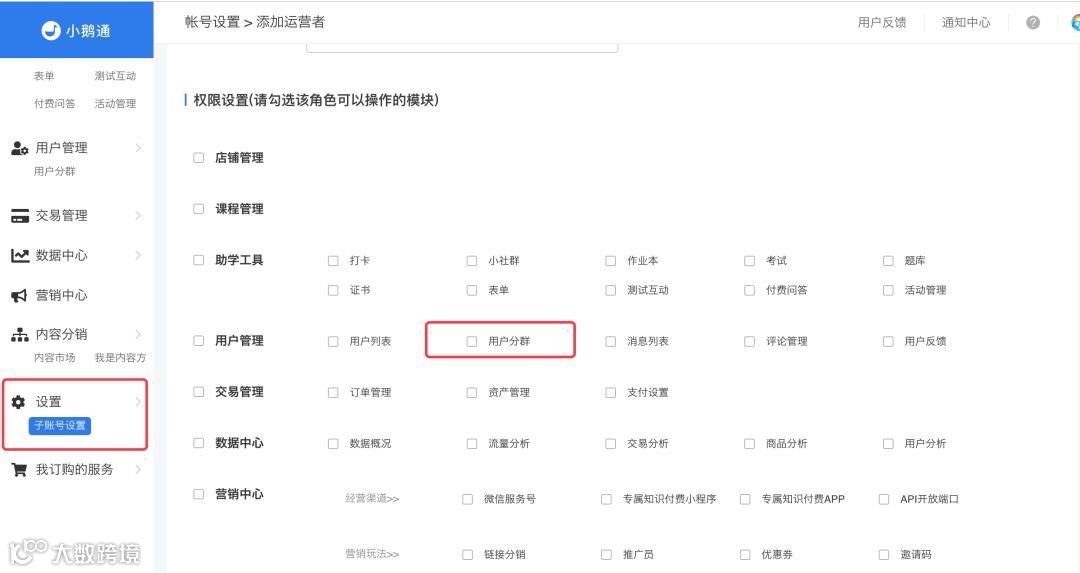Select the 数据概况 checkbox

(333, 444)
